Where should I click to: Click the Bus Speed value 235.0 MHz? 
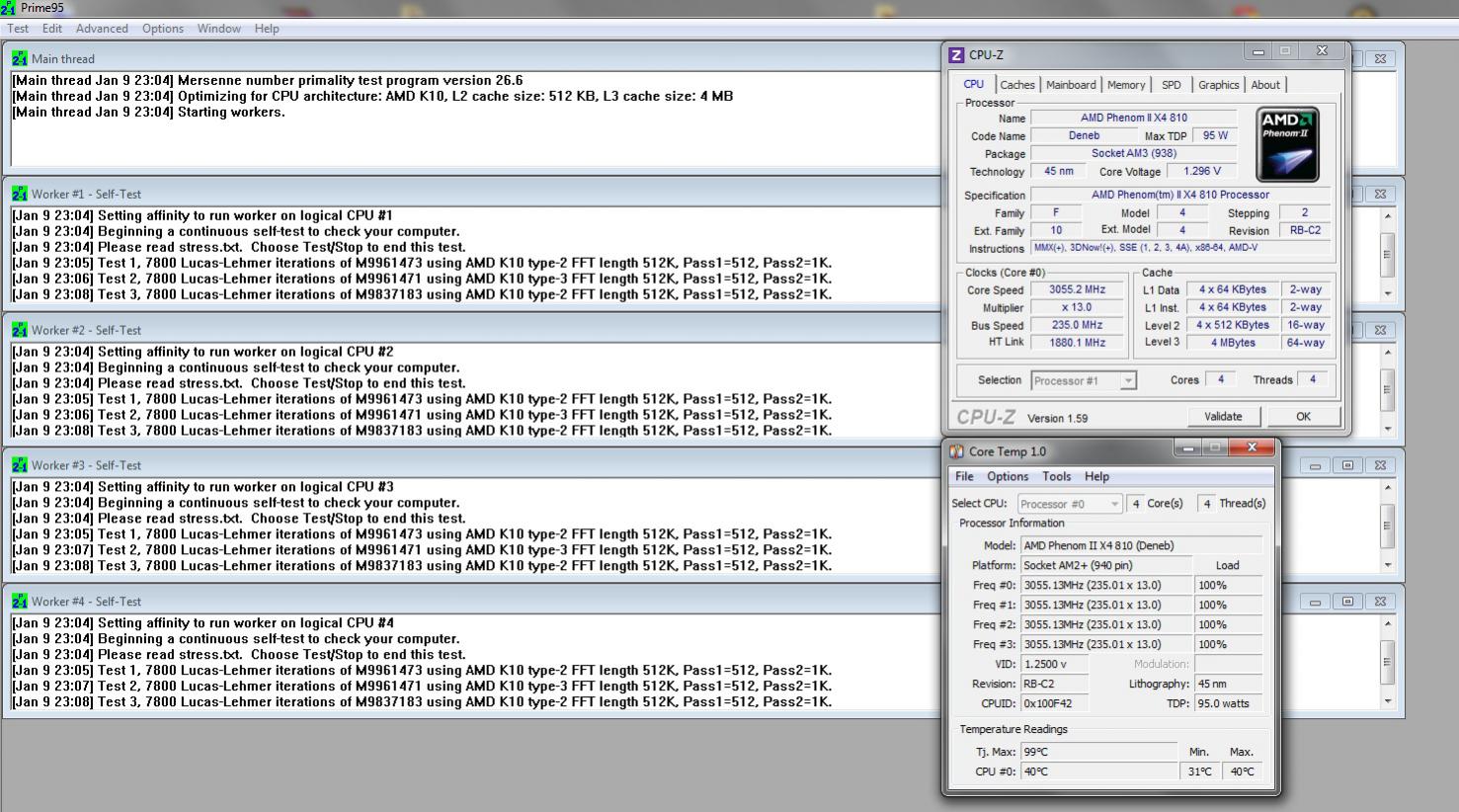coord(1077,325)
